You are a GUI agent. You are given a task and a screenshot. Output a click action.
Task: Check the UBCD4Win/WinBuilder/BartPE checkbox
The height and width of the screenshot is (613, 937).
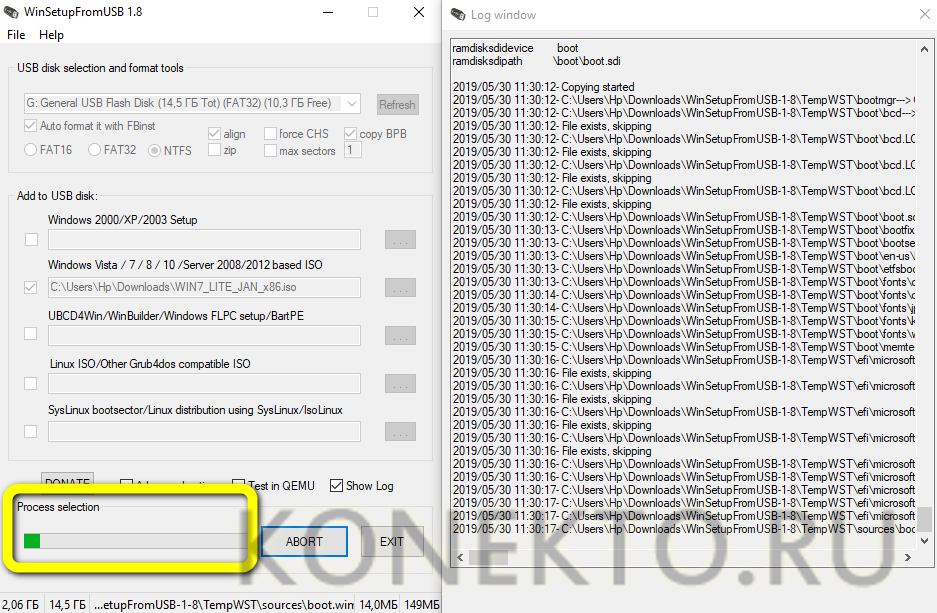coord(30,334)
